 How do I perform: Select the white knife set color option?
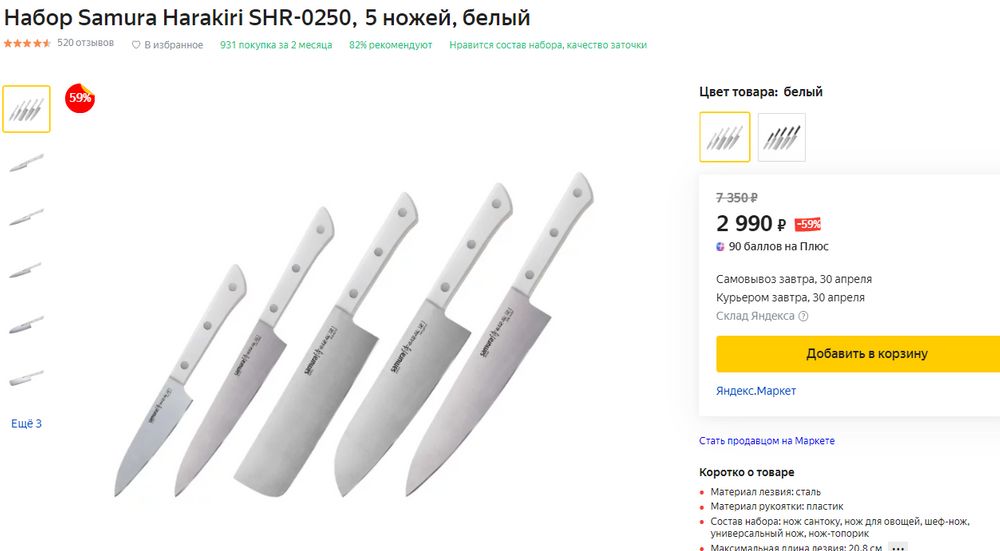(x=725, y=137)
